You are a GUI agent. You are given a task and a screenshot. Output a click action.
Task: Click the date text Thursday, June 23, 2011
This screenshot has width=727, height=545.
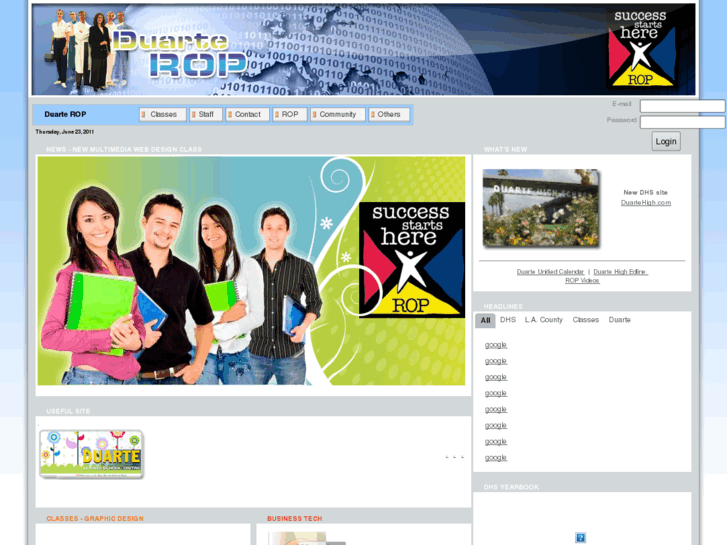point(65,132)
